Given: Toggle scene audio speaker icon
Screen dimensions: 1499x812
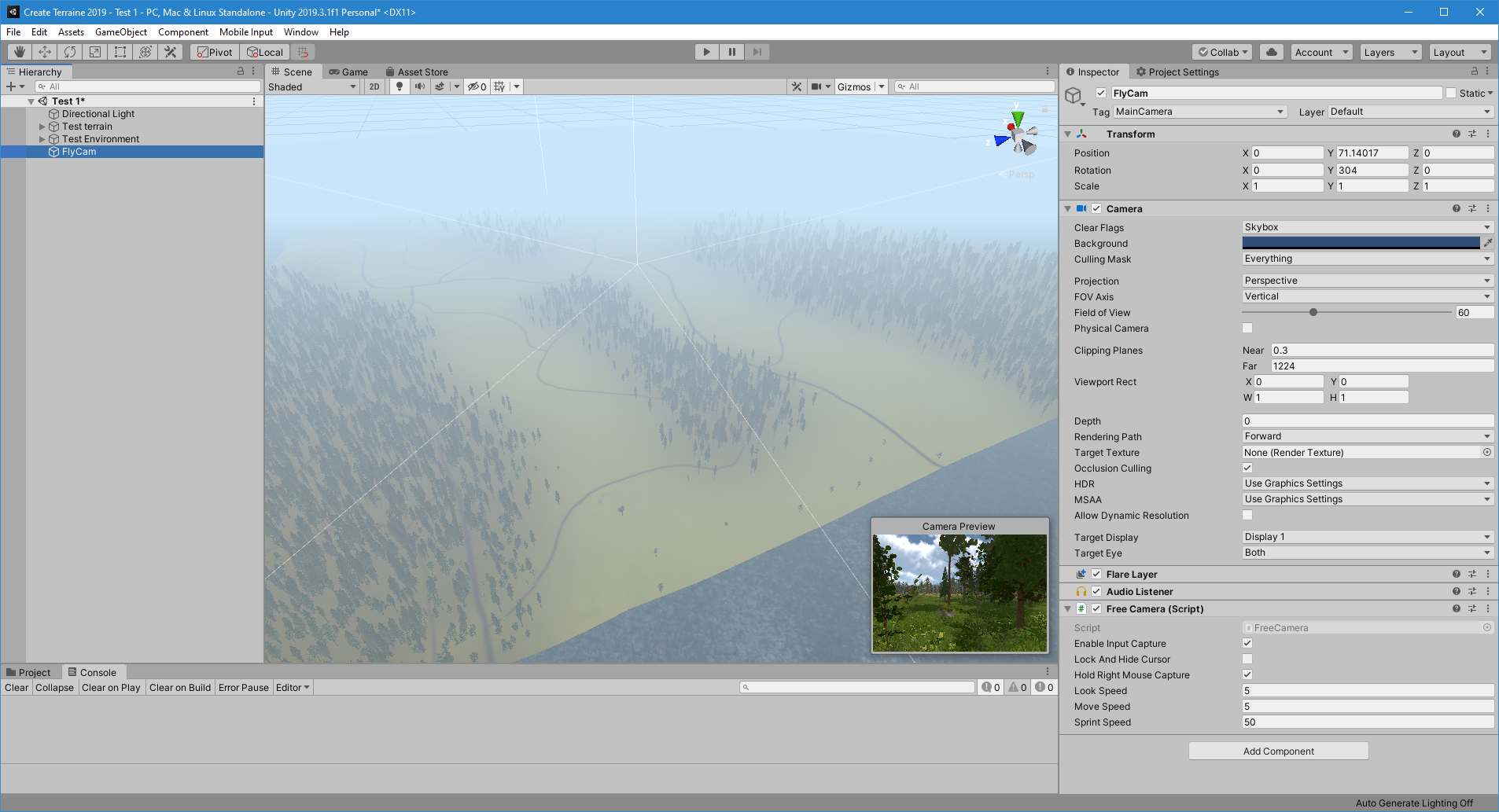Looking at the screenshot, I should [x=420, y=86].
